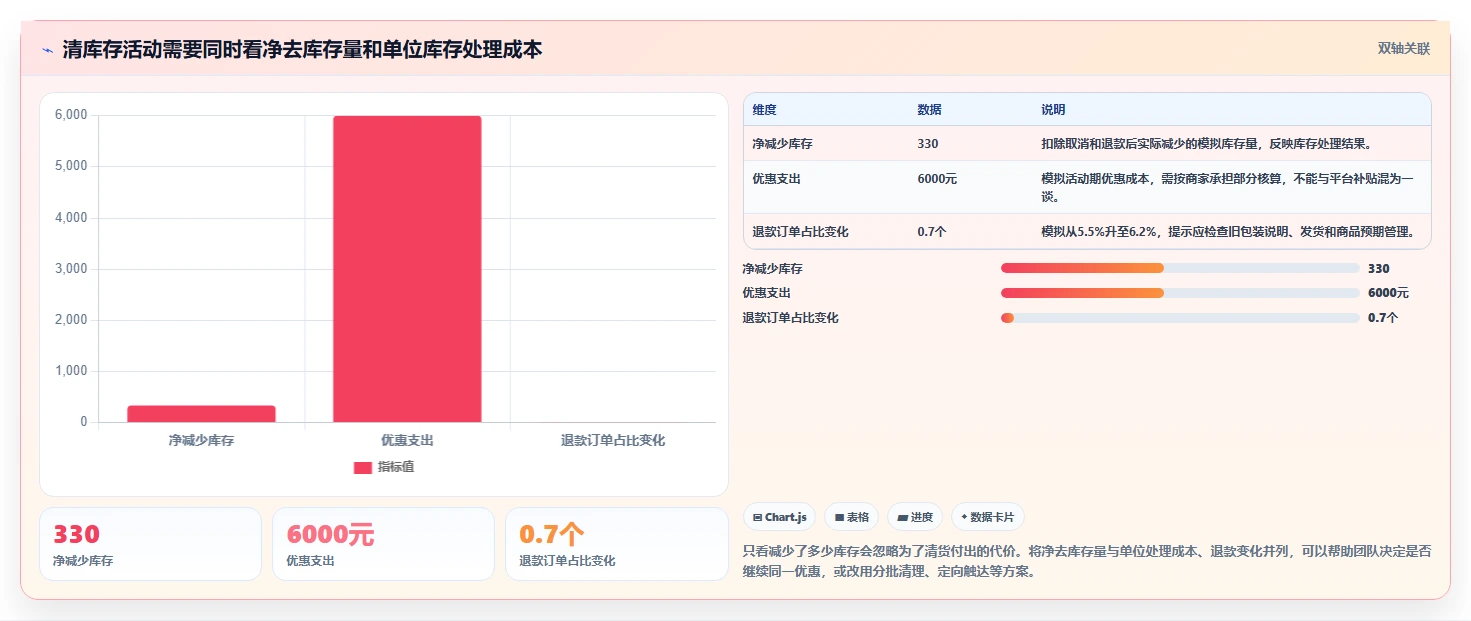1471x621 pixels.
Task: Click the 净减少库存 progress bar
Action: click(x=1180, y=268)
